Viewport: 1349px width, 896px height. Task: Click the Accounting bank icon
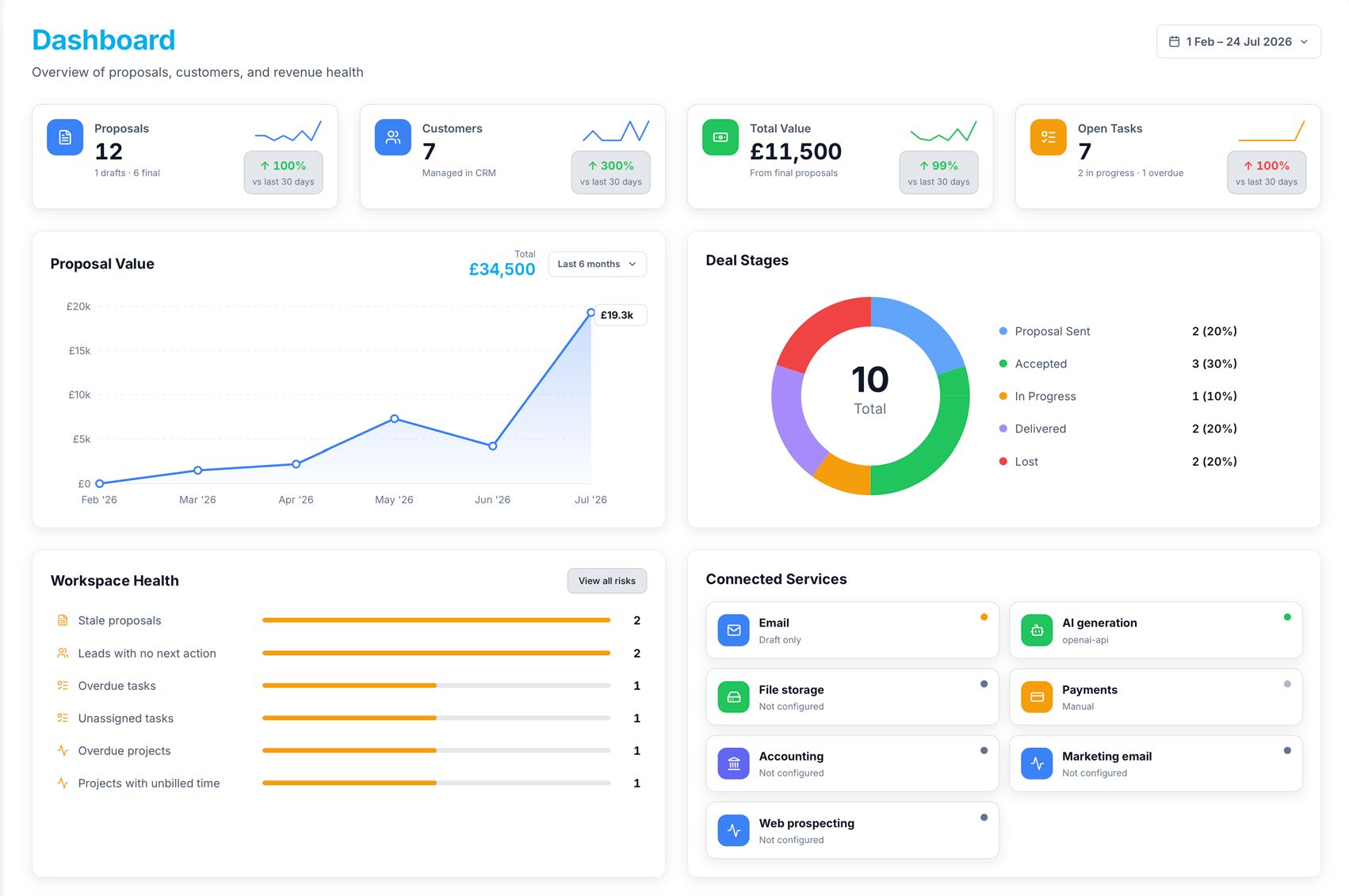point(733,763)
